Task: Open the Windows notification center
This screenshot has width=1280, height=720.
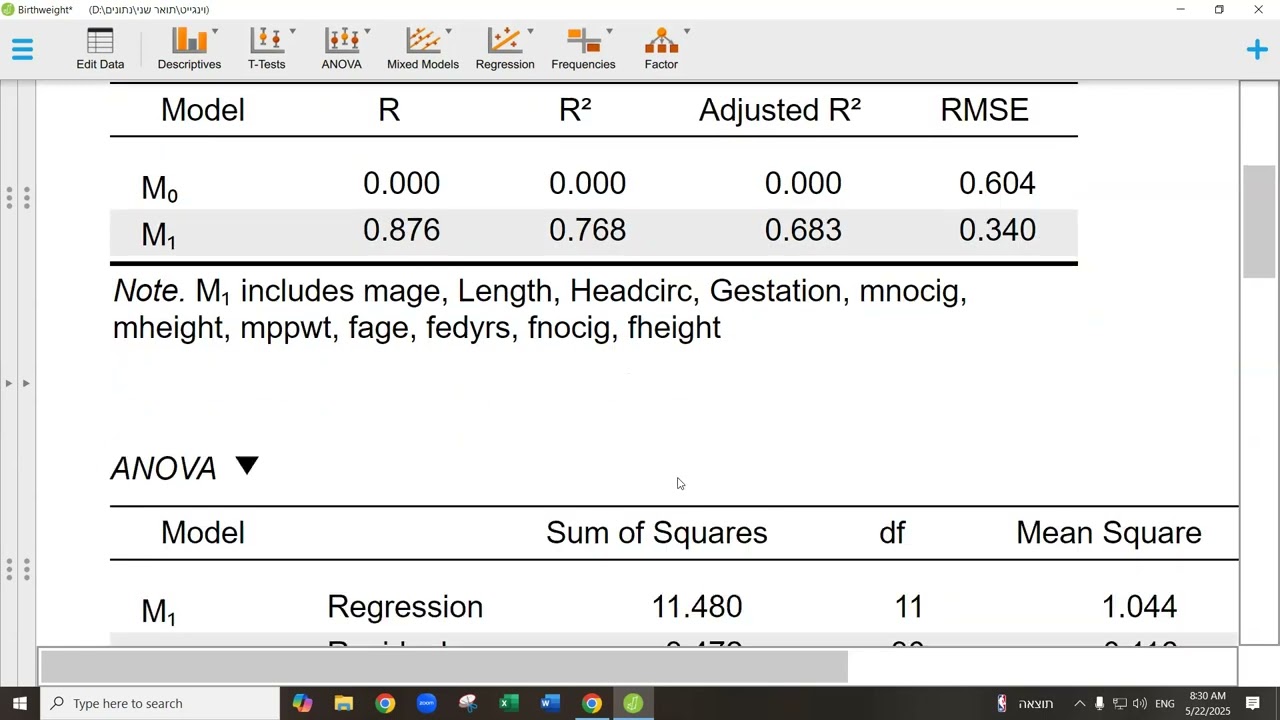Action: (x=1253, y=703)
